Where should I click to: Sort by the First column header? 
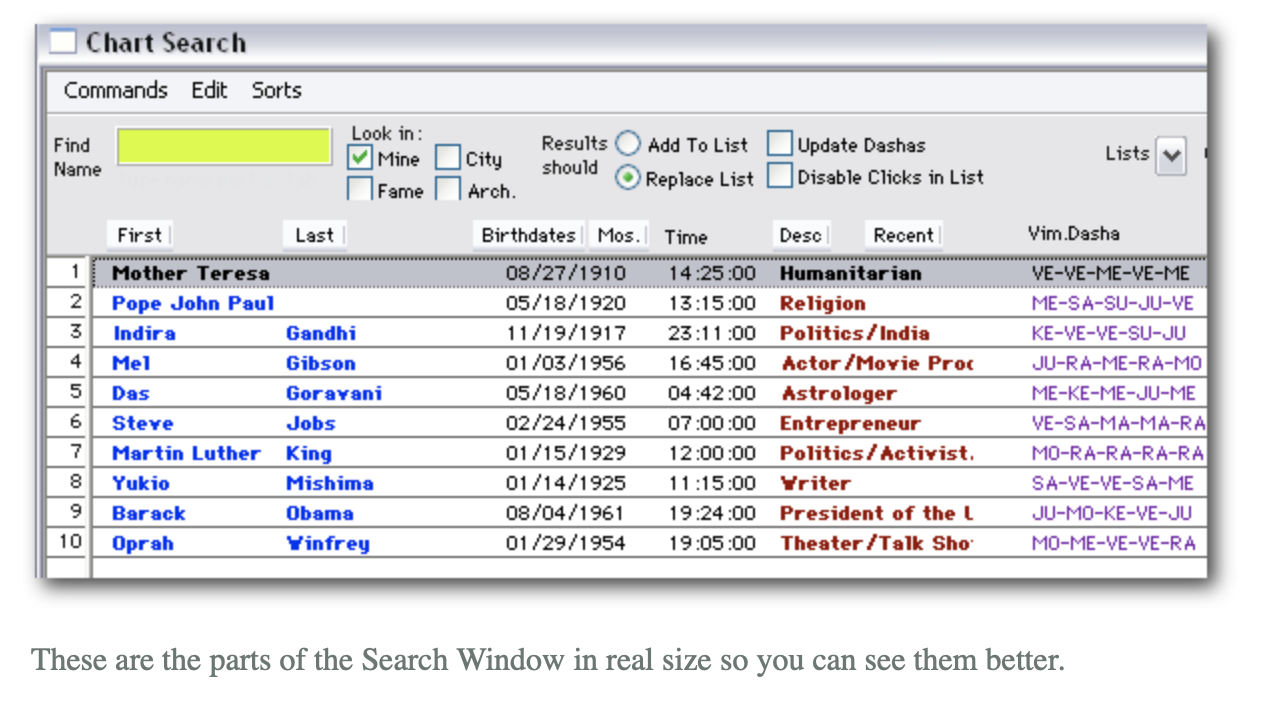coord(139,235)
